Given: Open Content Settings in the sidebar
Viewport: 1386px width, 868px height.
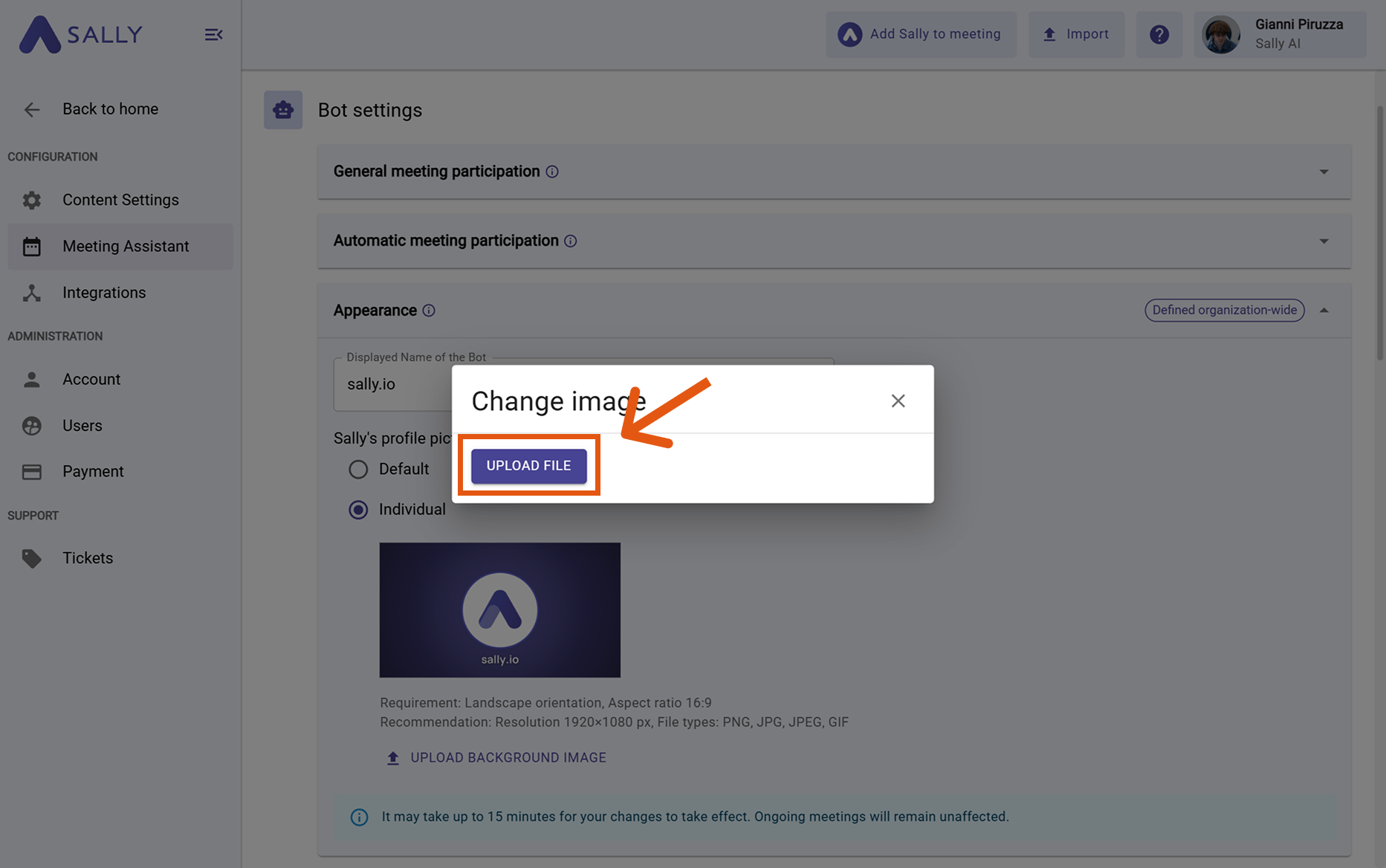Looking at the screenshot, I should pyautogui.click(x=120, y=200).
